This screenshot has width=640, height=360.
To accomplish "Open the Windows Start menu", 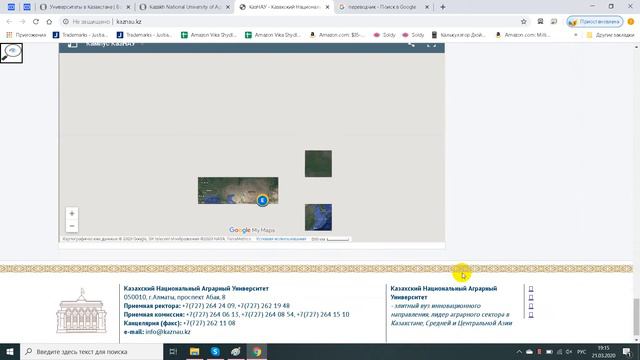I will coord(10,352).
